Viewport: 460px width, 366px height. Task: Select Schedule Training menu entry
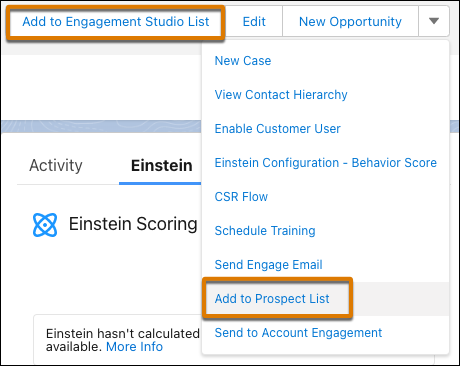click(265, 231)
